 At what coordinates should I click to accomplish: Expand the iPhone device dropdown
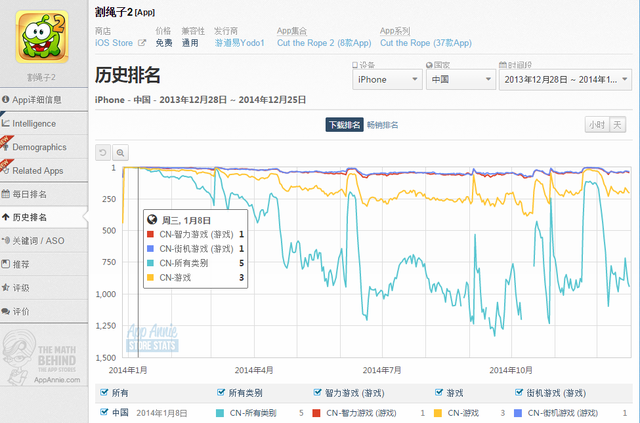point(387,79)
